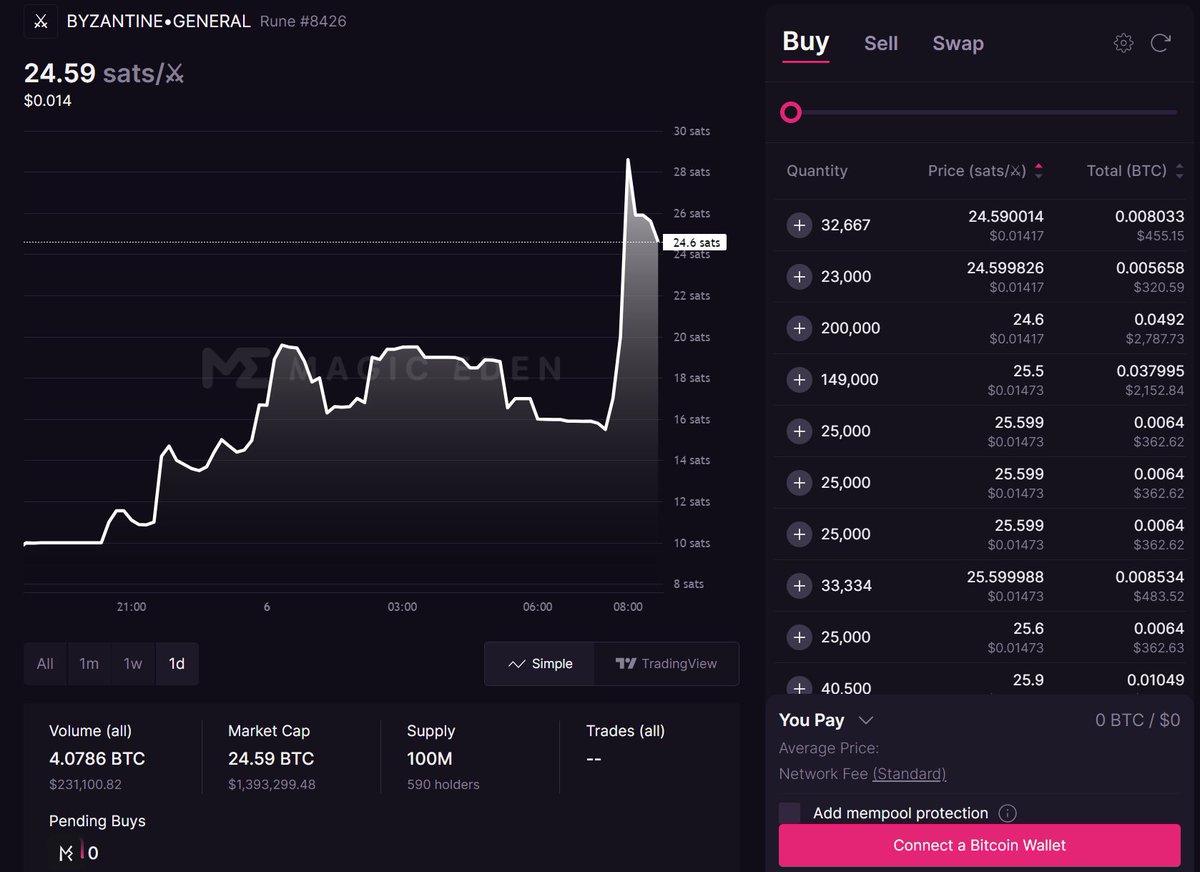This screenshot has width=1200, height=872.
Task: Sort by Price (sats) column arrows
Action: click(1038, 171)
